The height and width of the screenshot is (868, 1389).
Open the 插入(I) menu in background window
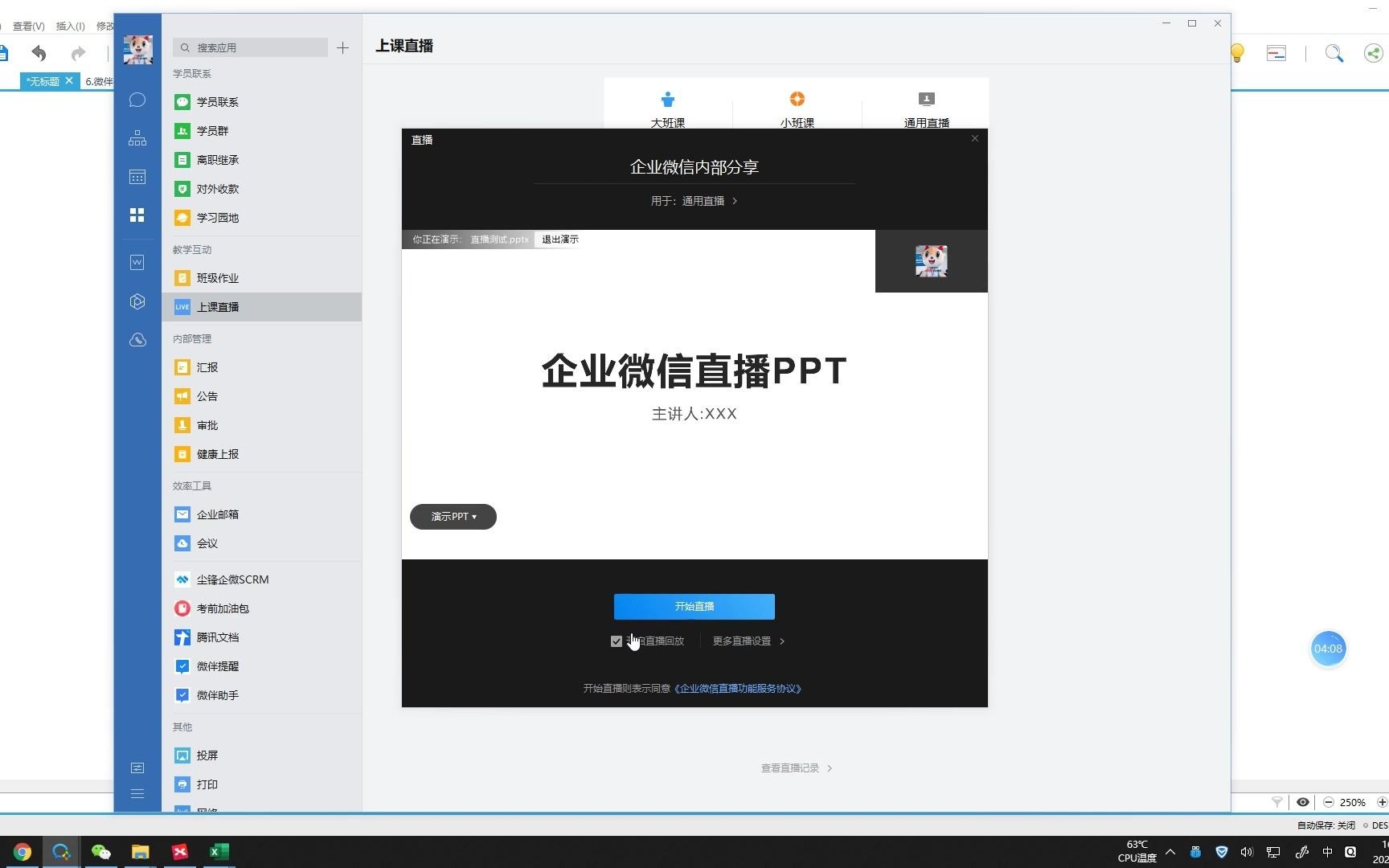[x=71, y=26]
